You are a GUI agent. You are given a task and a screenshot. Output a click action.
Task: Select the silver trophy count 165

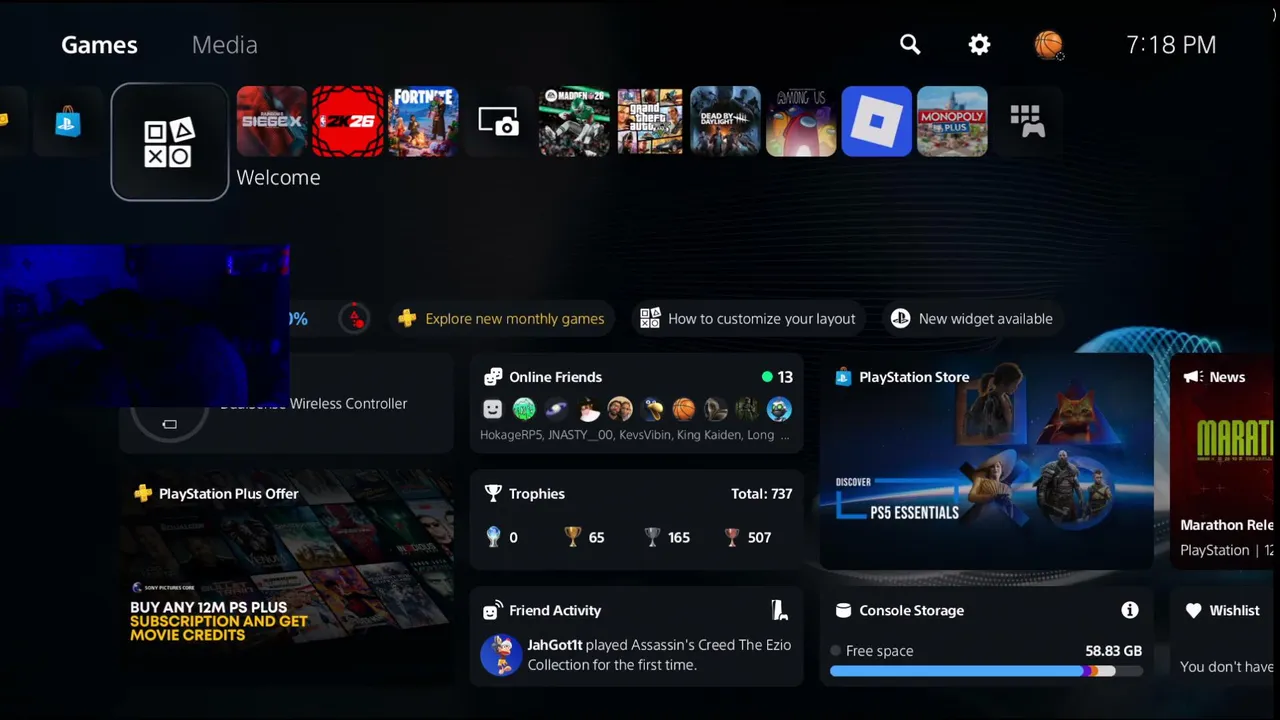[x=667, y=537]
